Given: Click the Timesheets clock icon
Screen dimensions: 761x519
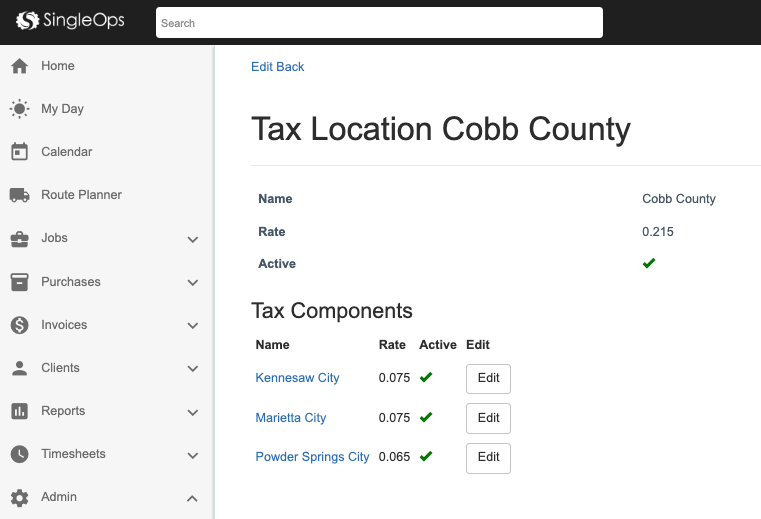Looking at the screenshot, I should point(19,454).
